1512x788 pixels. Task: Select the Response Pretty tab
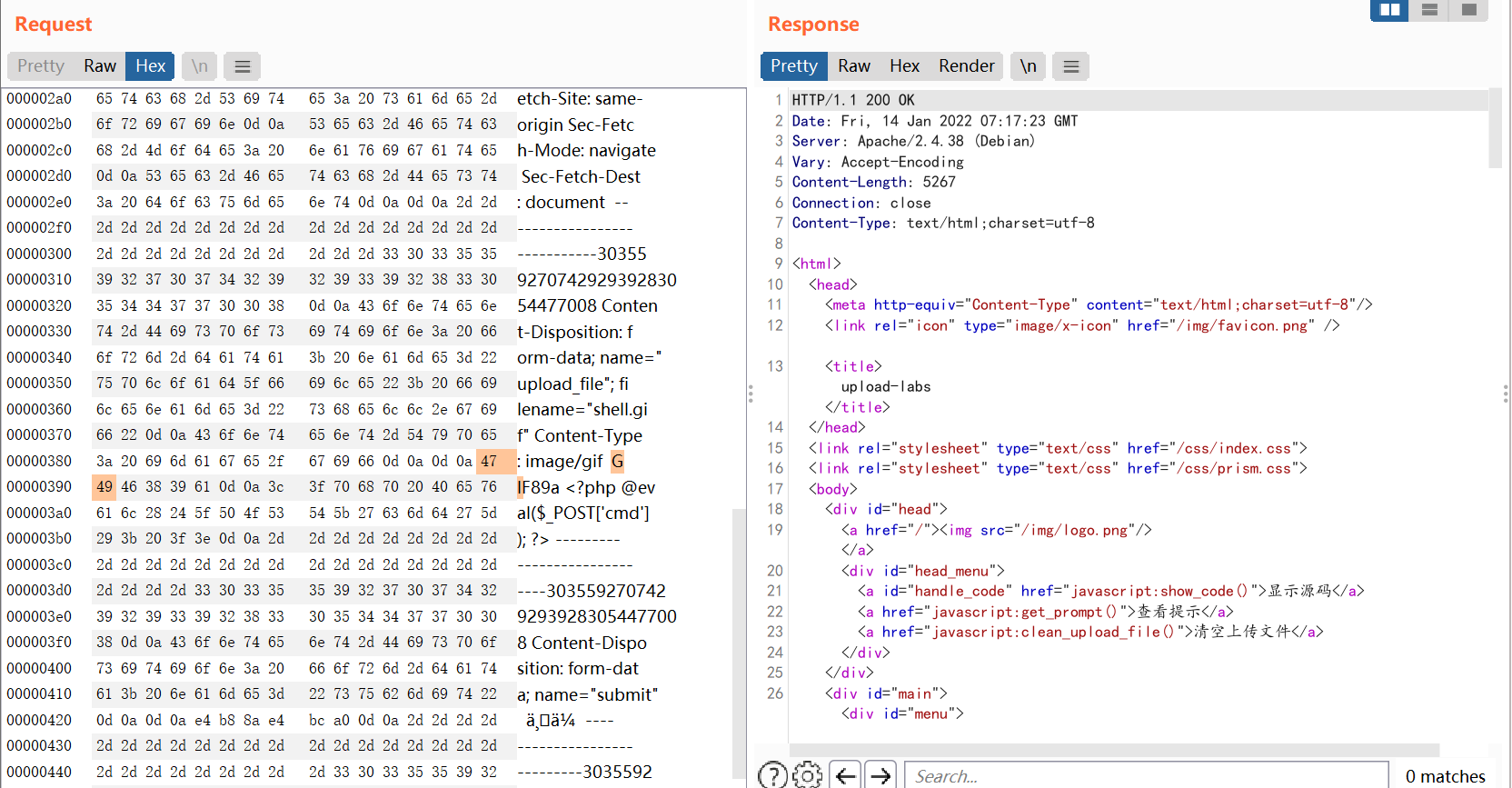tap(794, 66)
